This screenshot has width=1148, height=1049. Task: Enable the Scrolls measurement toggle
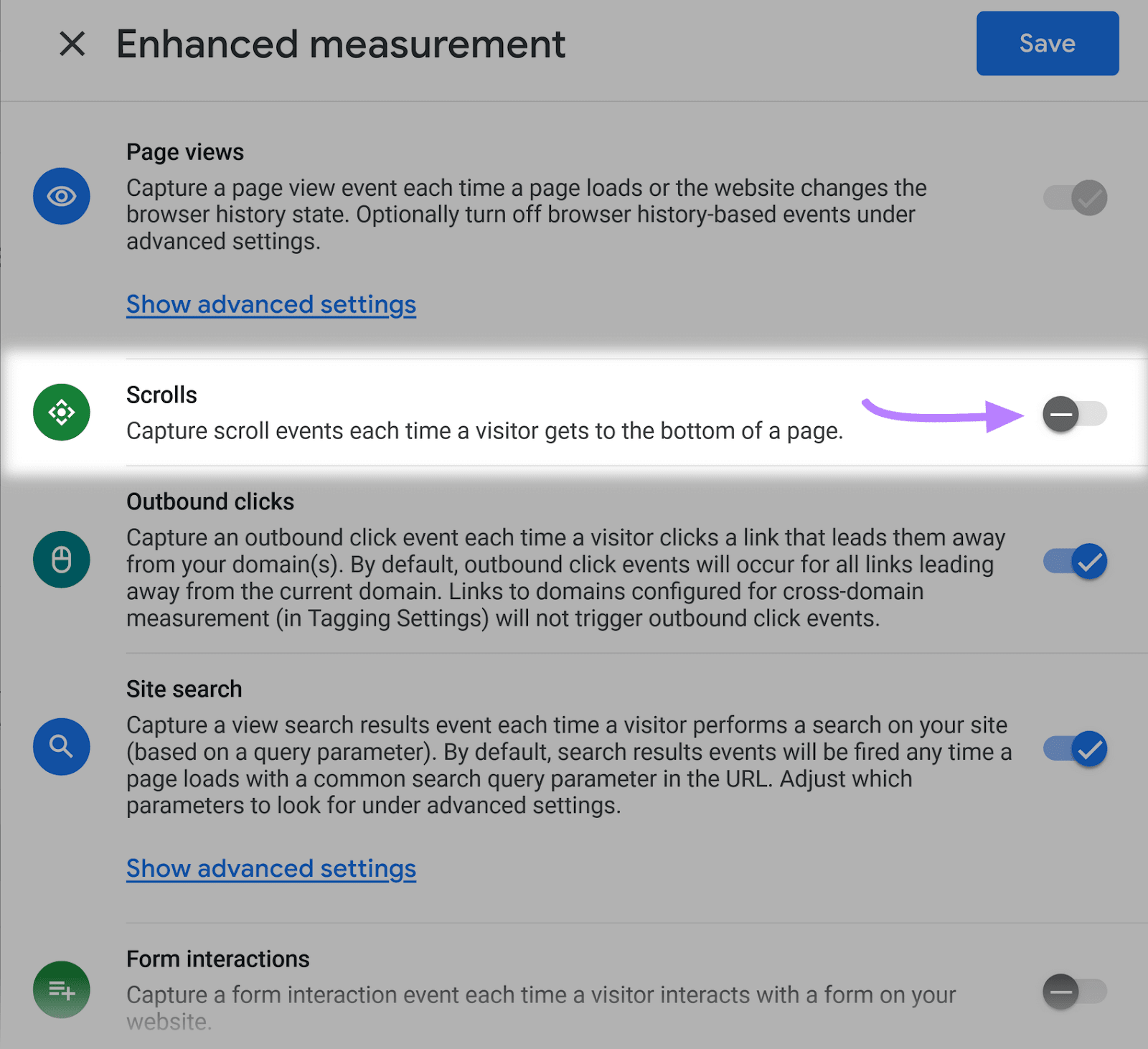tap(1074, 414)
